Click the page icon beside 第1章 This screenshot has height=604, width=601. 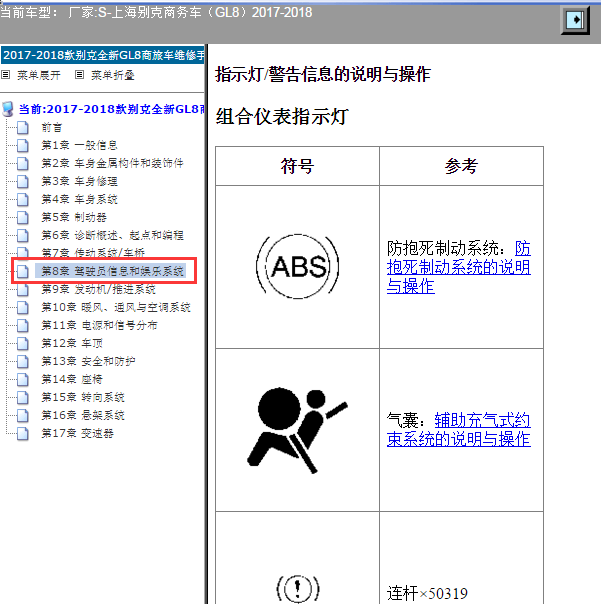[23, 145]
